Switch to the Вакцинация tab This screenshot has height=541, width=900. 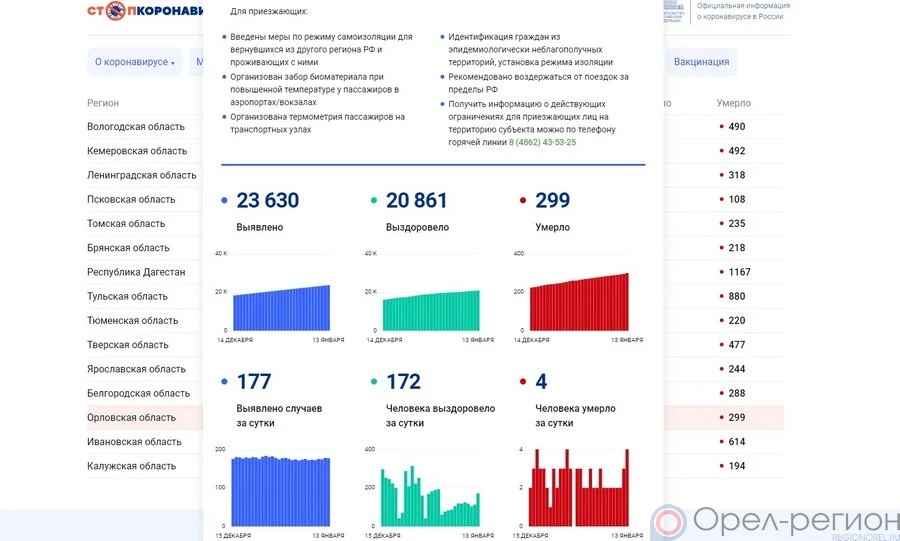(701, 62)
